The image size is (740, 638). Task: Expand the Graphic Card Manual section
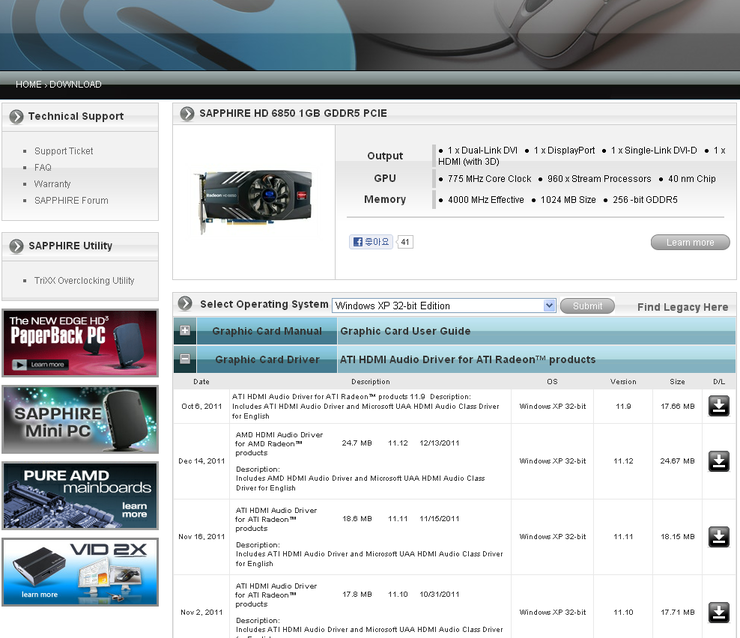pyautogui.click(x=185, y=331)
